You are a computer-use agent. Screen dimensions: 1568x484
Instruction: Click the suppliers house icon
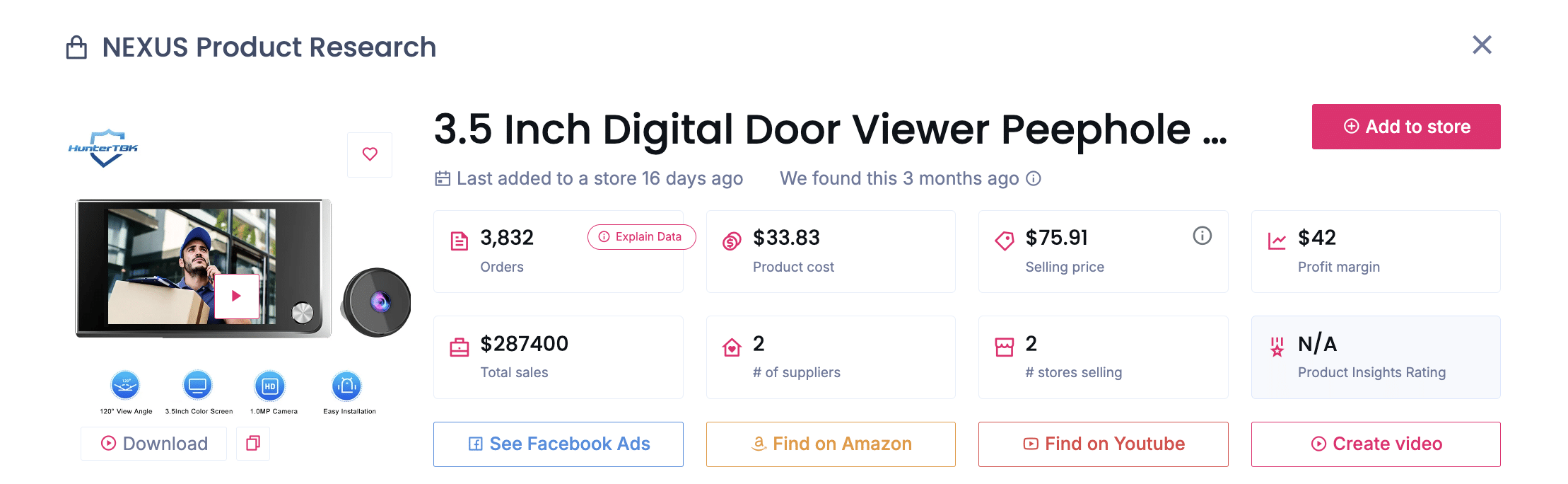(732, 347)
